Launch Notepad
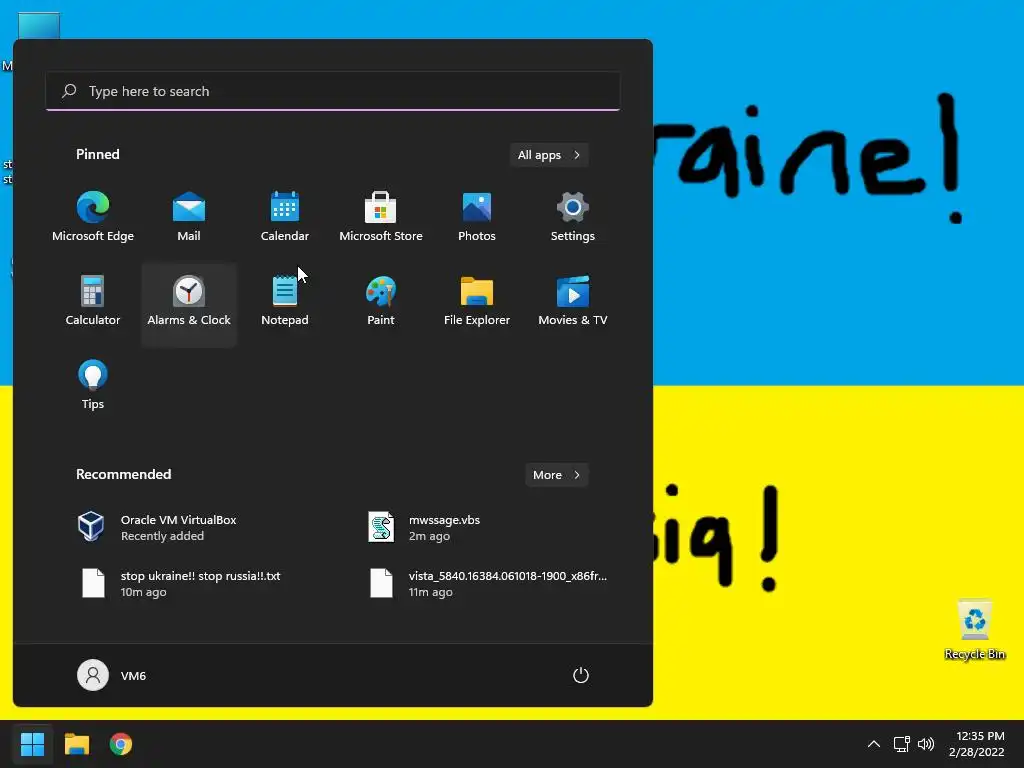The height and width of the screenshot is (768, 1024). point(285,302)
